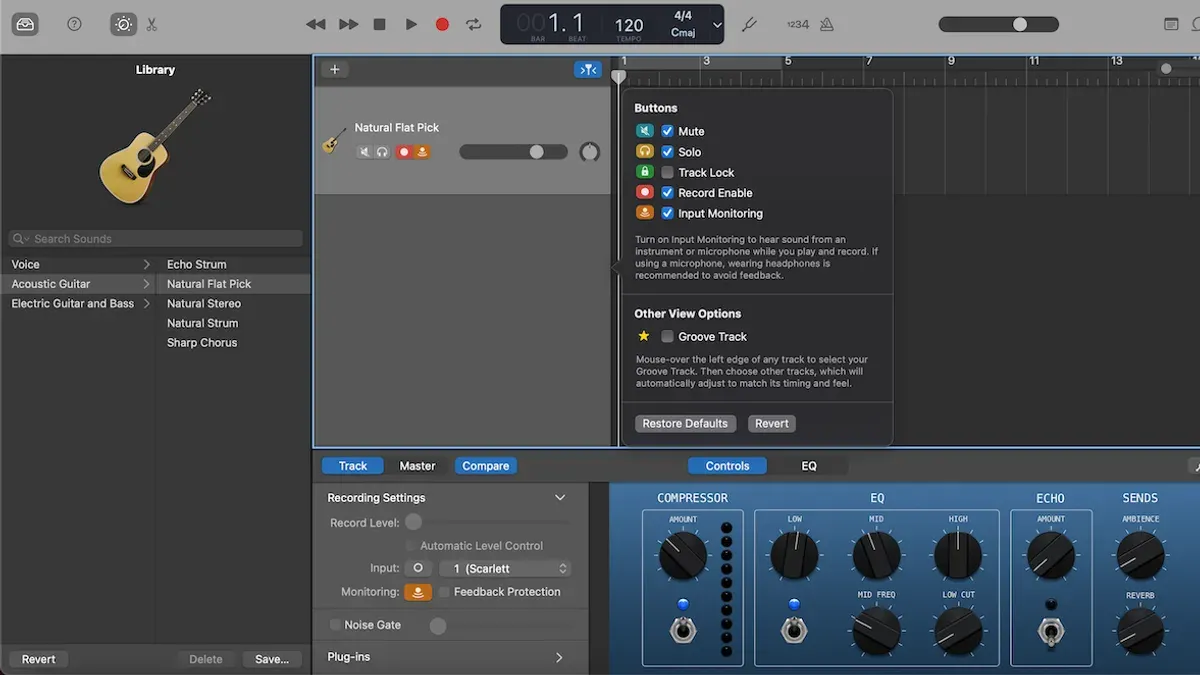The image size is (1200, 675).
Task: Collapse the Recording Settings section
Action: click(560, 497)
